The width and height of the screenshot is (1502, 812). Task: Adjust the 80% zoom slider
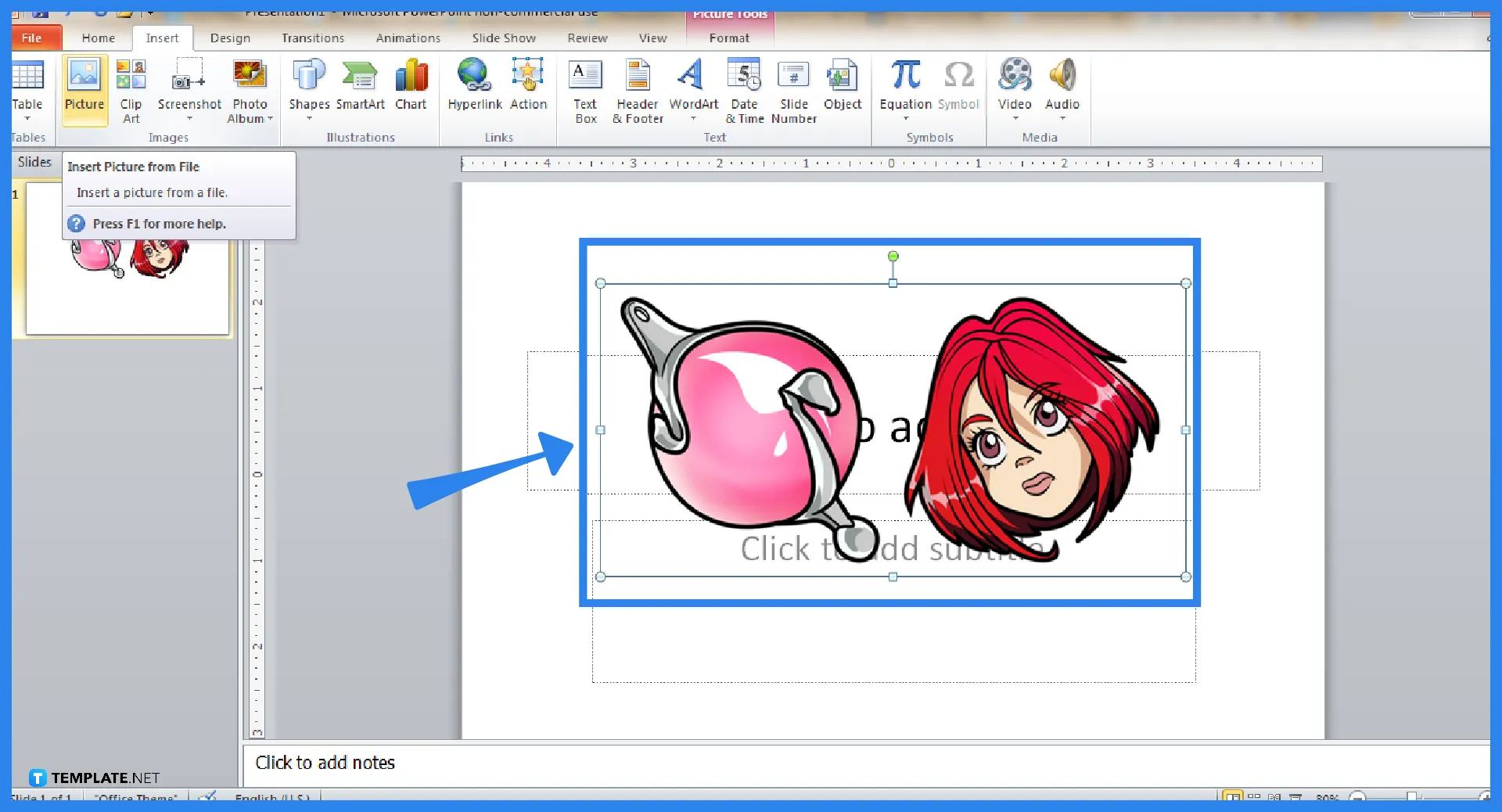click(1412, 797)
